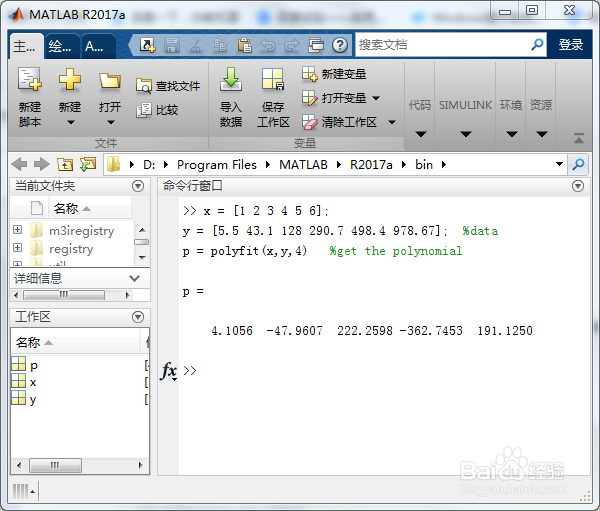Click the D: drive in path

[x=149, y=165]
